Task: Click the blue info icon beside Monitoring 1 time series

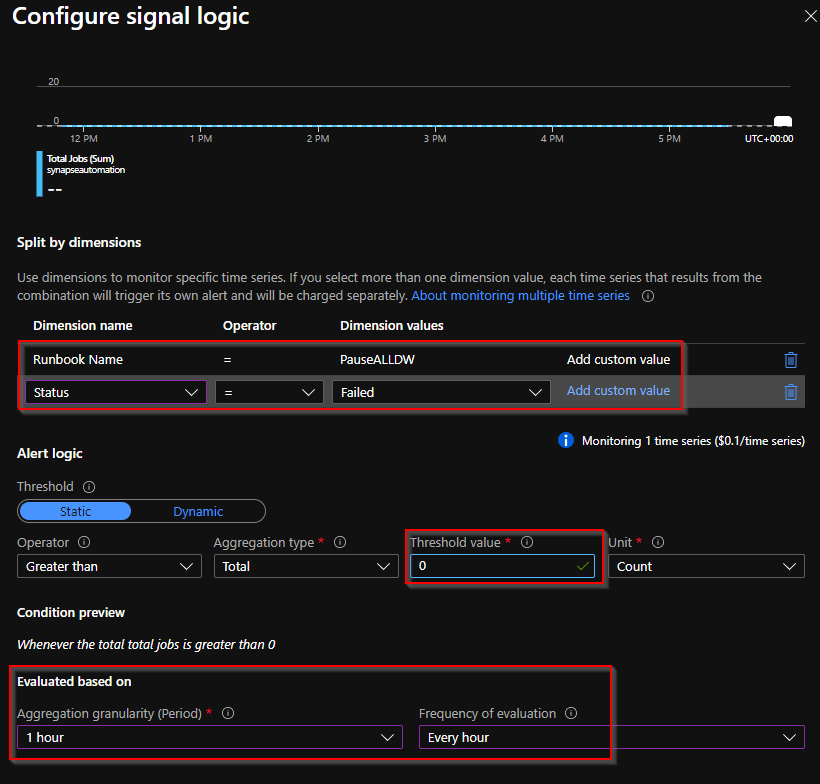Action: [566, 440]
